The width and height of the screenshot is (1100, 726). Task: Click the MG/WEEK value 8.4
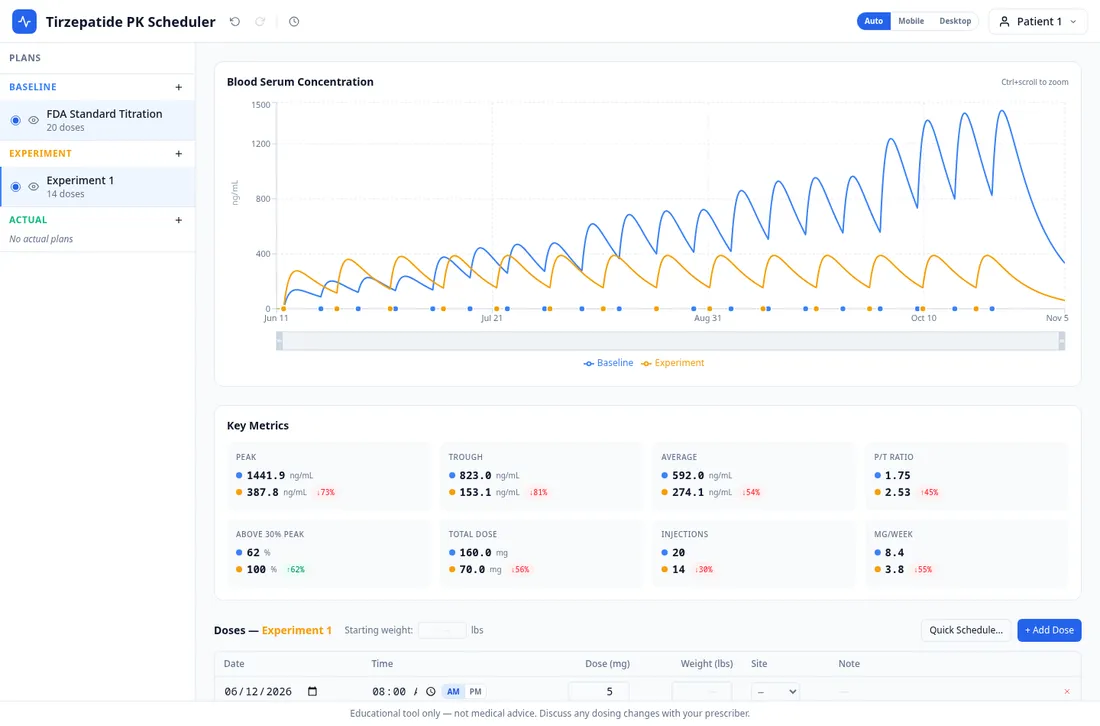point(894,553)
